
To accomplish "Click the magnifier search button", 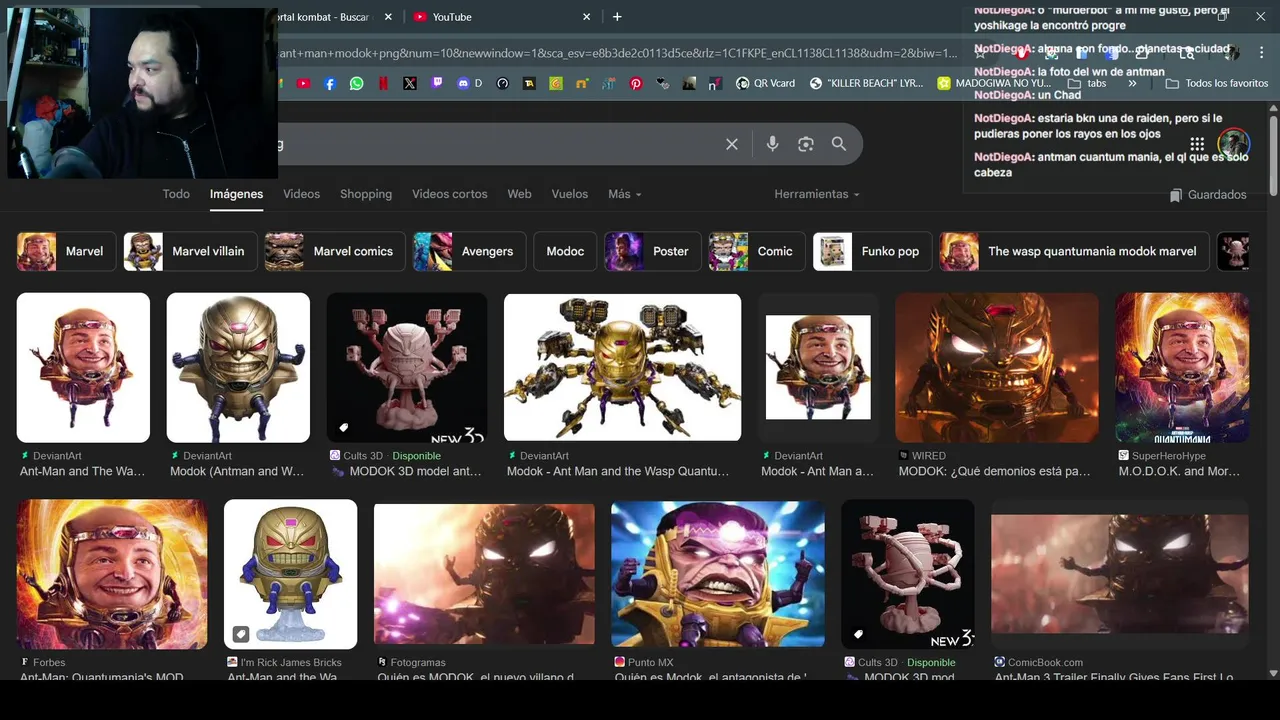I will tap(839, 144).
